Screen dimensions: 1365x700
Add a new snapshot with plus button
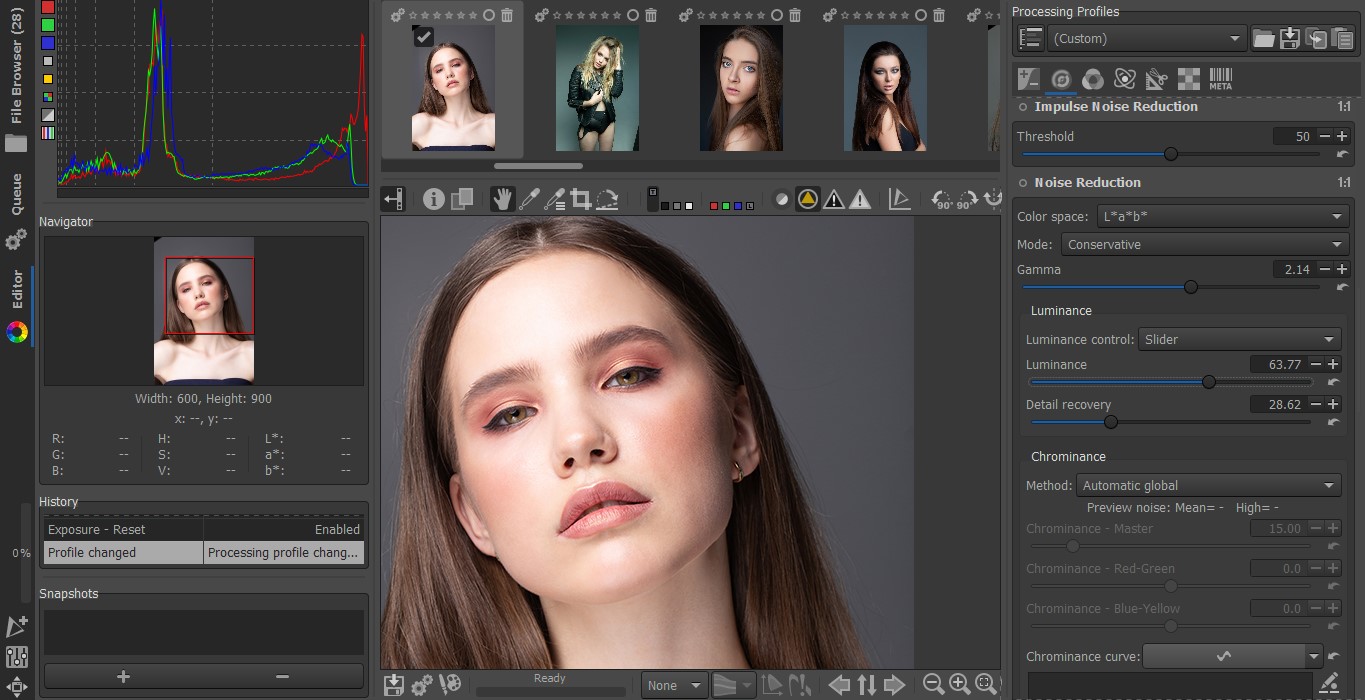(124, 676)
